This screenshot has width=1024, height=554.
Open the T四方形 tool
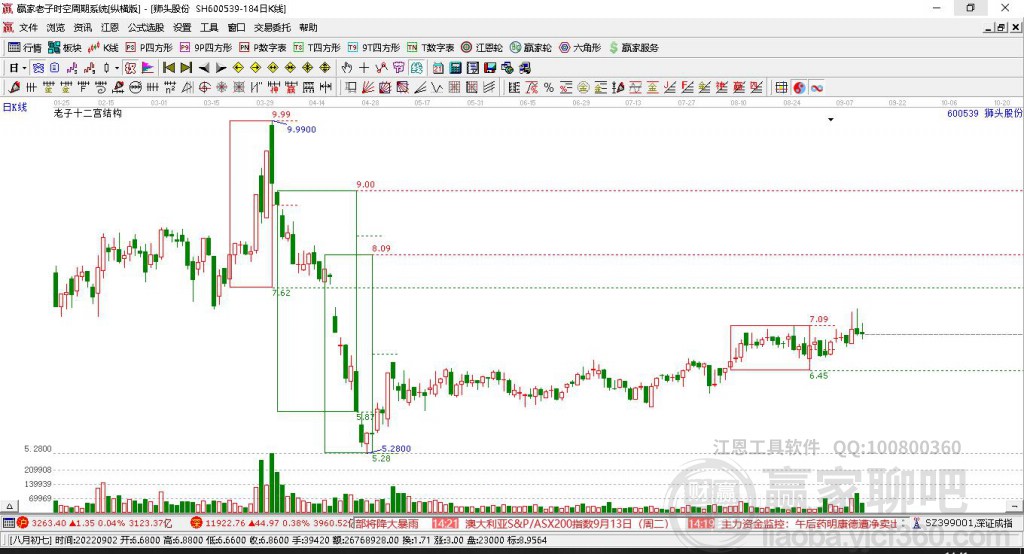[317, 48]
